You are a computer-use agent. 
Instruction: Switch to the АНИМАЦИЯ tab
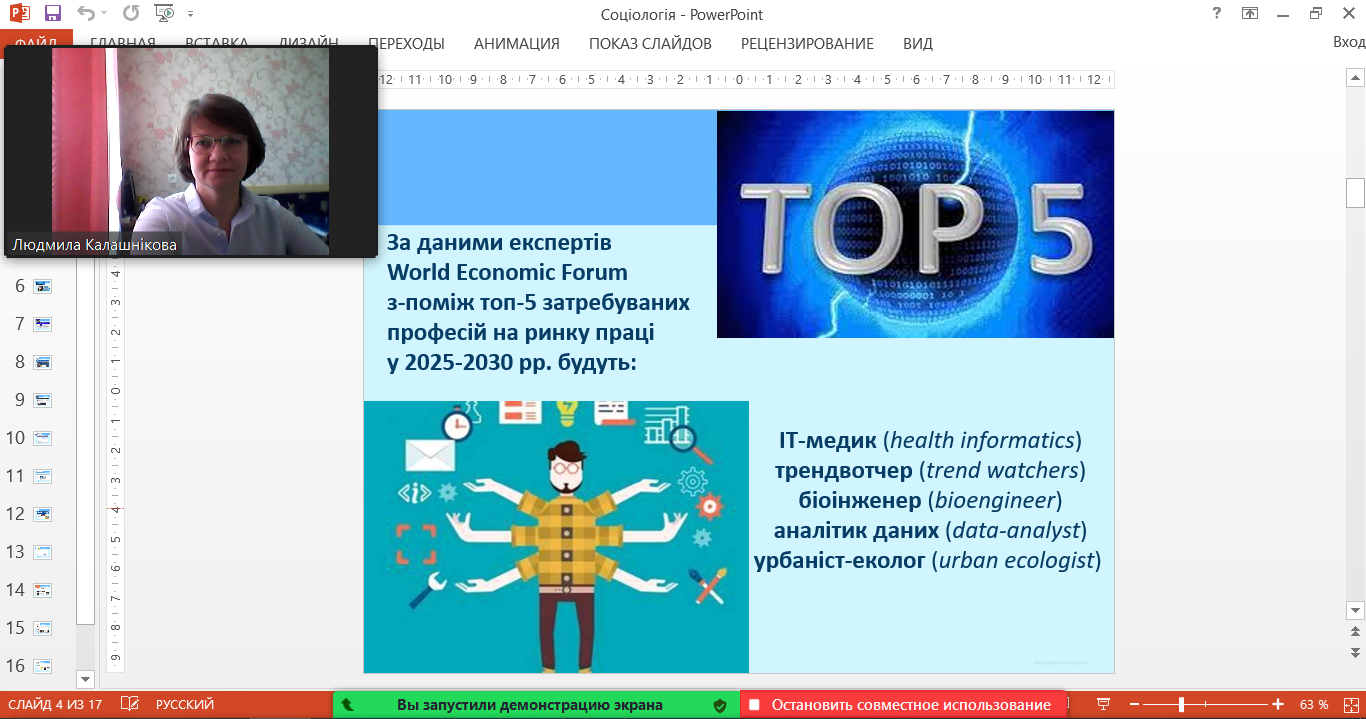[x=516, y=43]
